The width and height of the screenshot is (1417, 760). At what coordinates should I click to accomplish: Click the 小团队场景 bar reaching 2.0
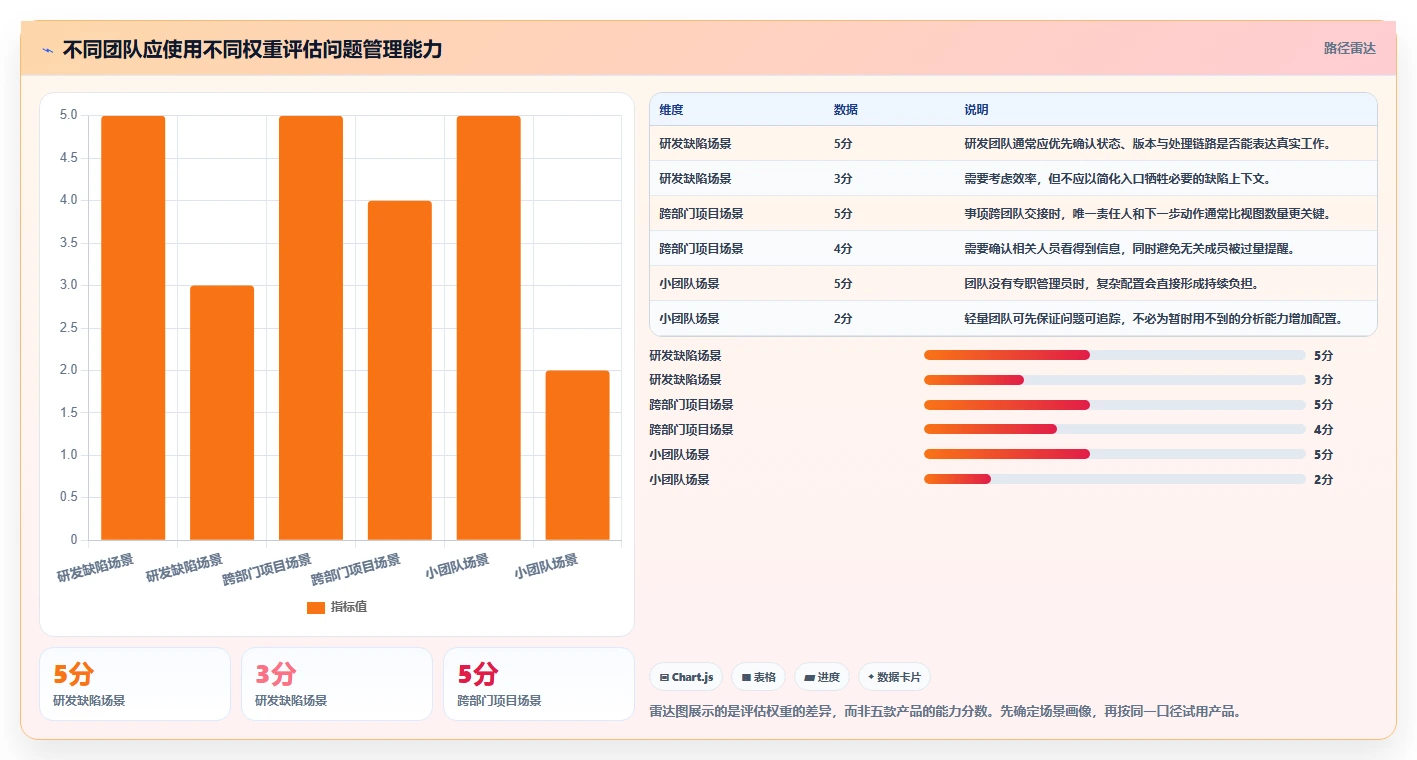578,455
